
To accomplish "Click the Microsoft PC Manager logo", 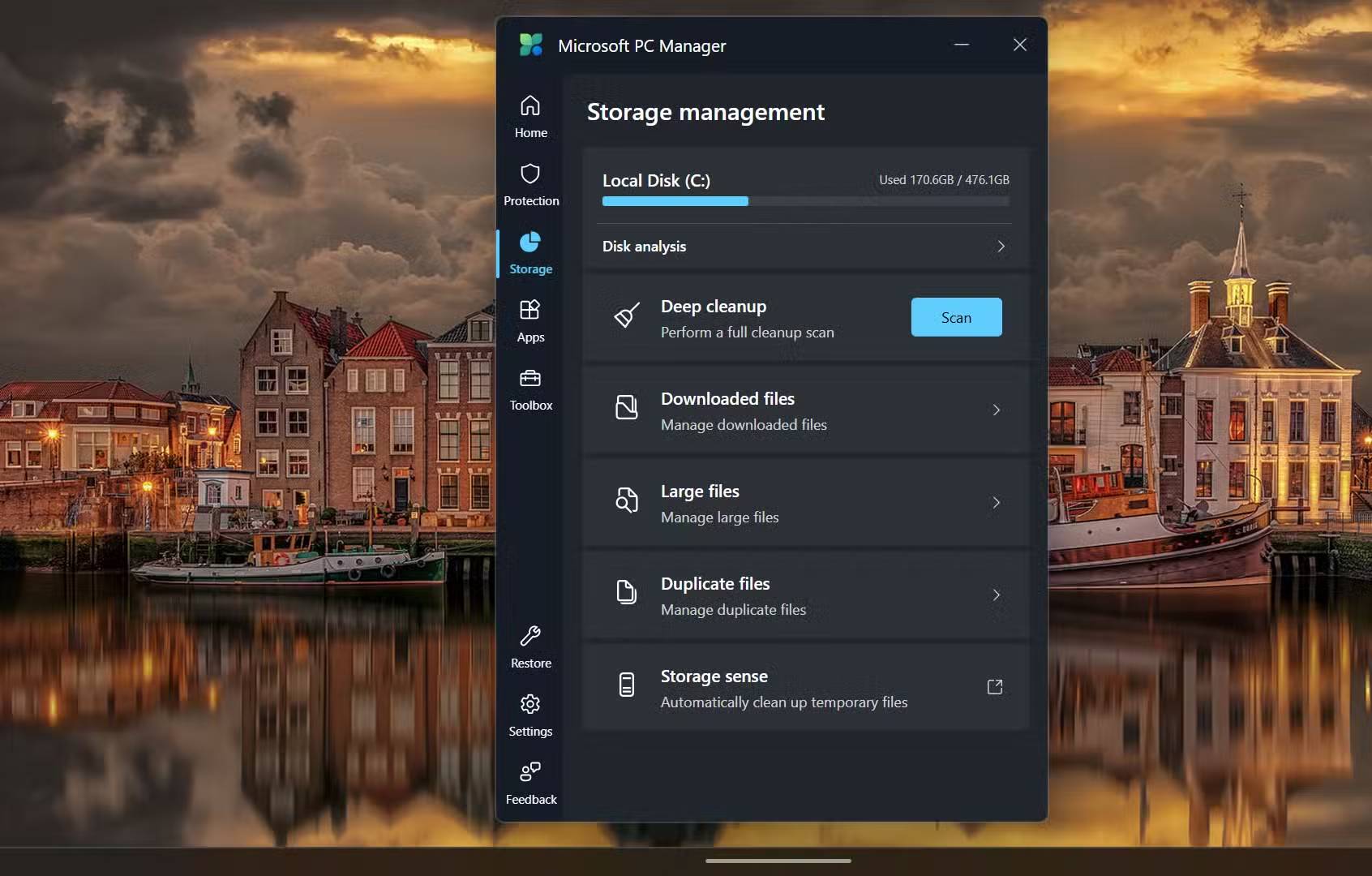I will coord(531,45).
